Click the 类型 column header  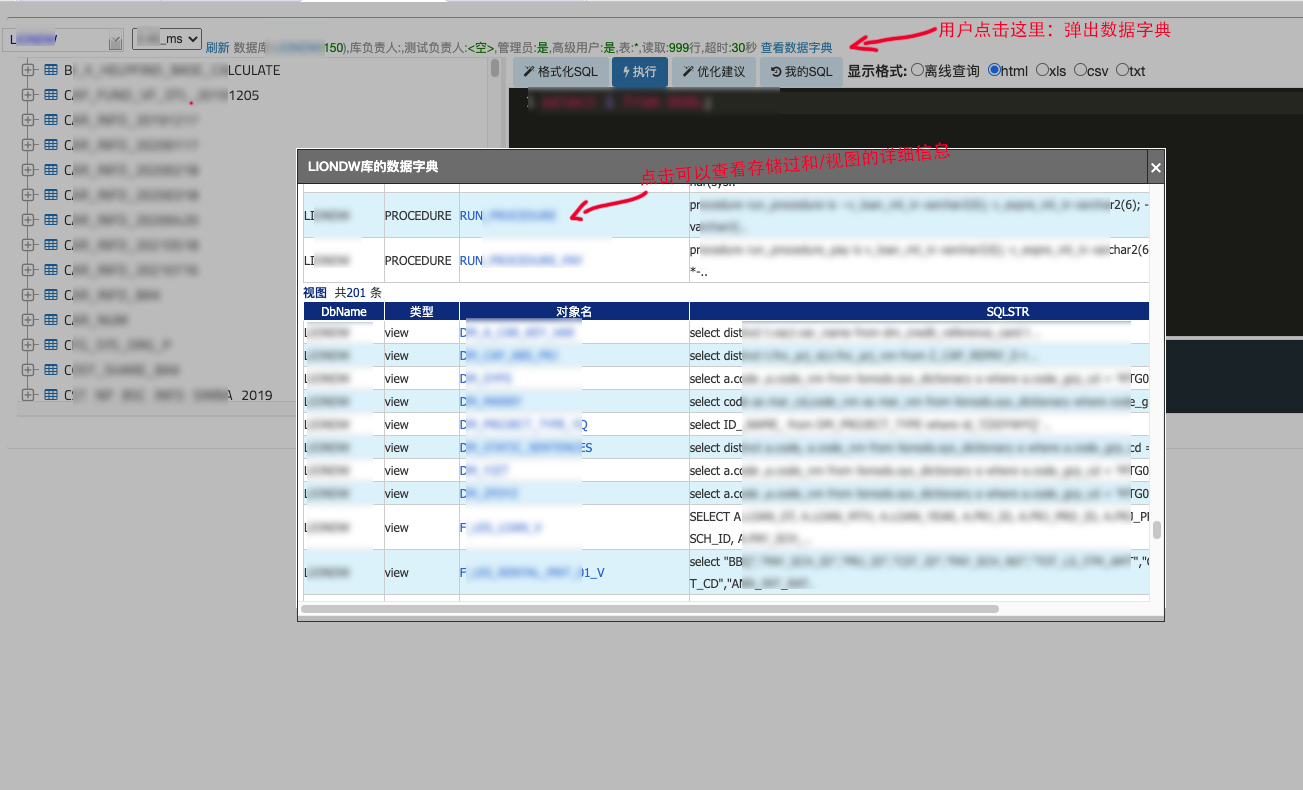422,311
